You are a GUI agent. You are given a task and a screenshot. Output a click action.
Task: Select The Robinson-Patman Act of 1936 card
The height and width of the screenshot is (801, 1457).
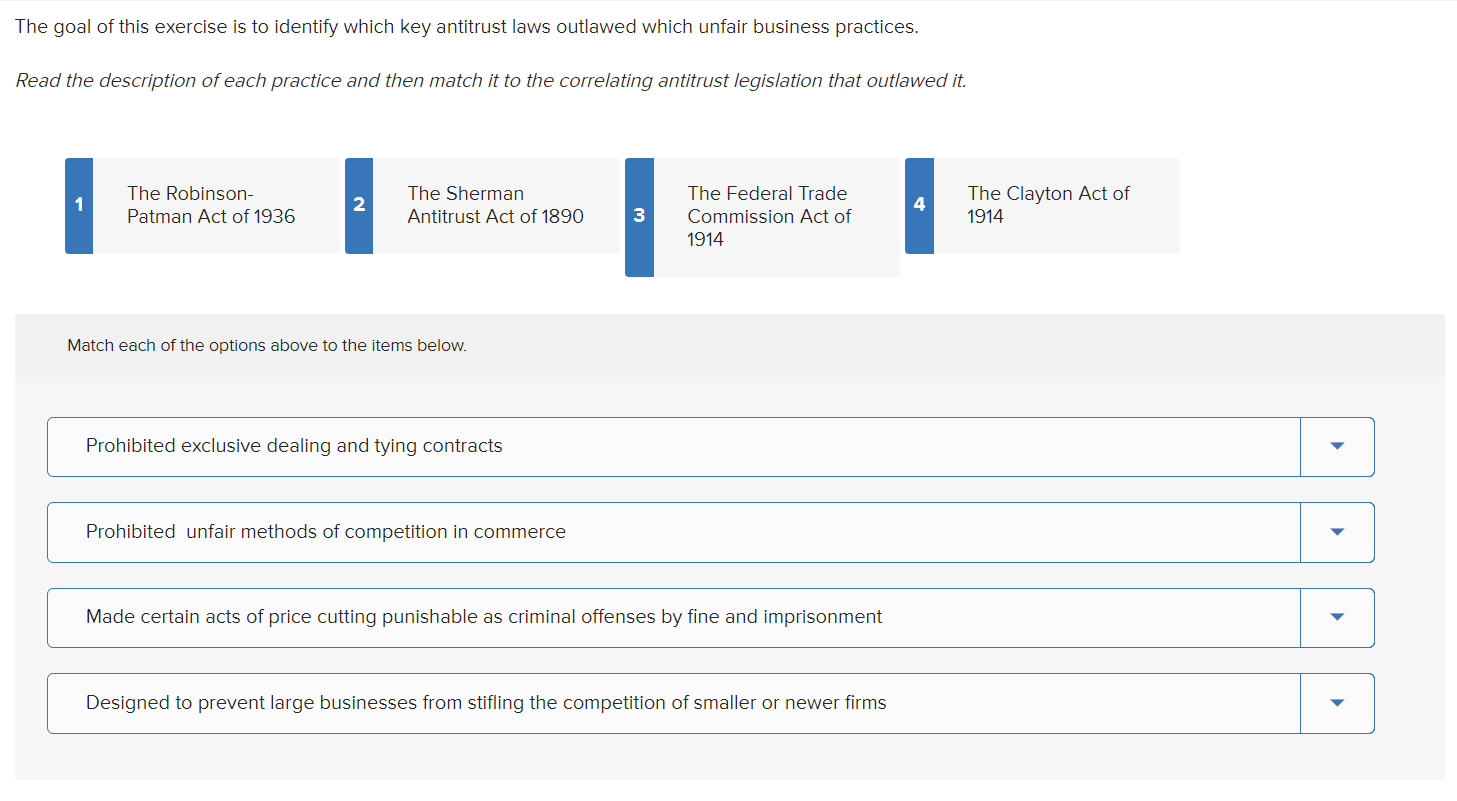pyautogui.click(x=210, y=205)
